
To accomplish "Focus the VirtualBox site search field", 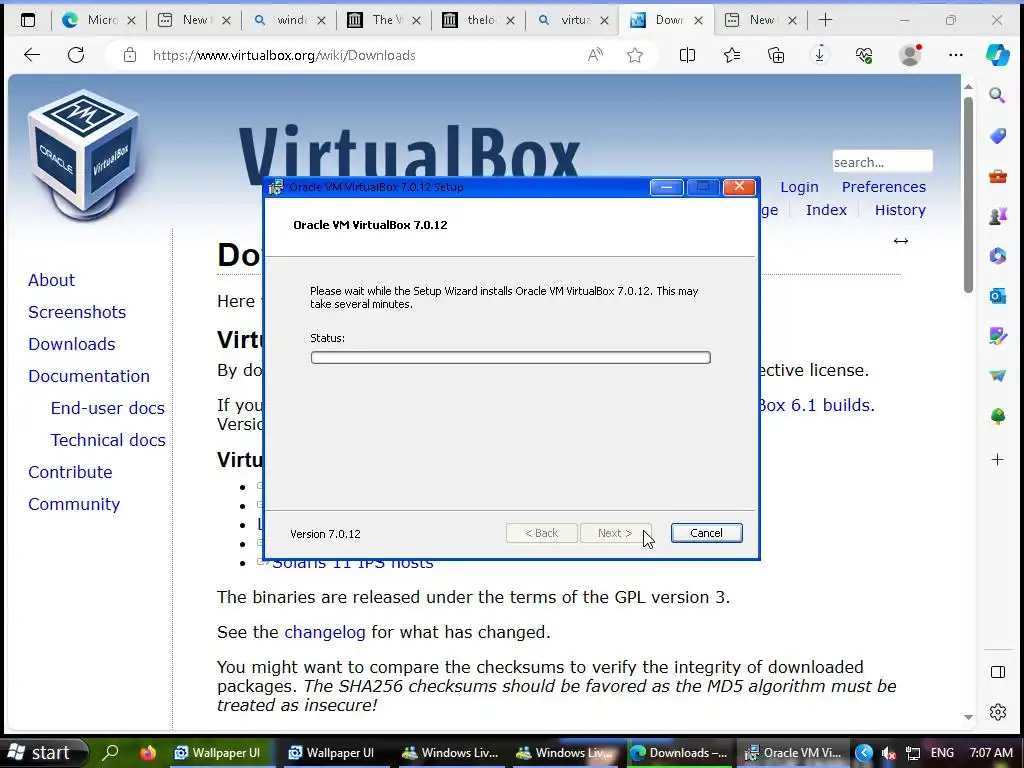I will [882, 161].
